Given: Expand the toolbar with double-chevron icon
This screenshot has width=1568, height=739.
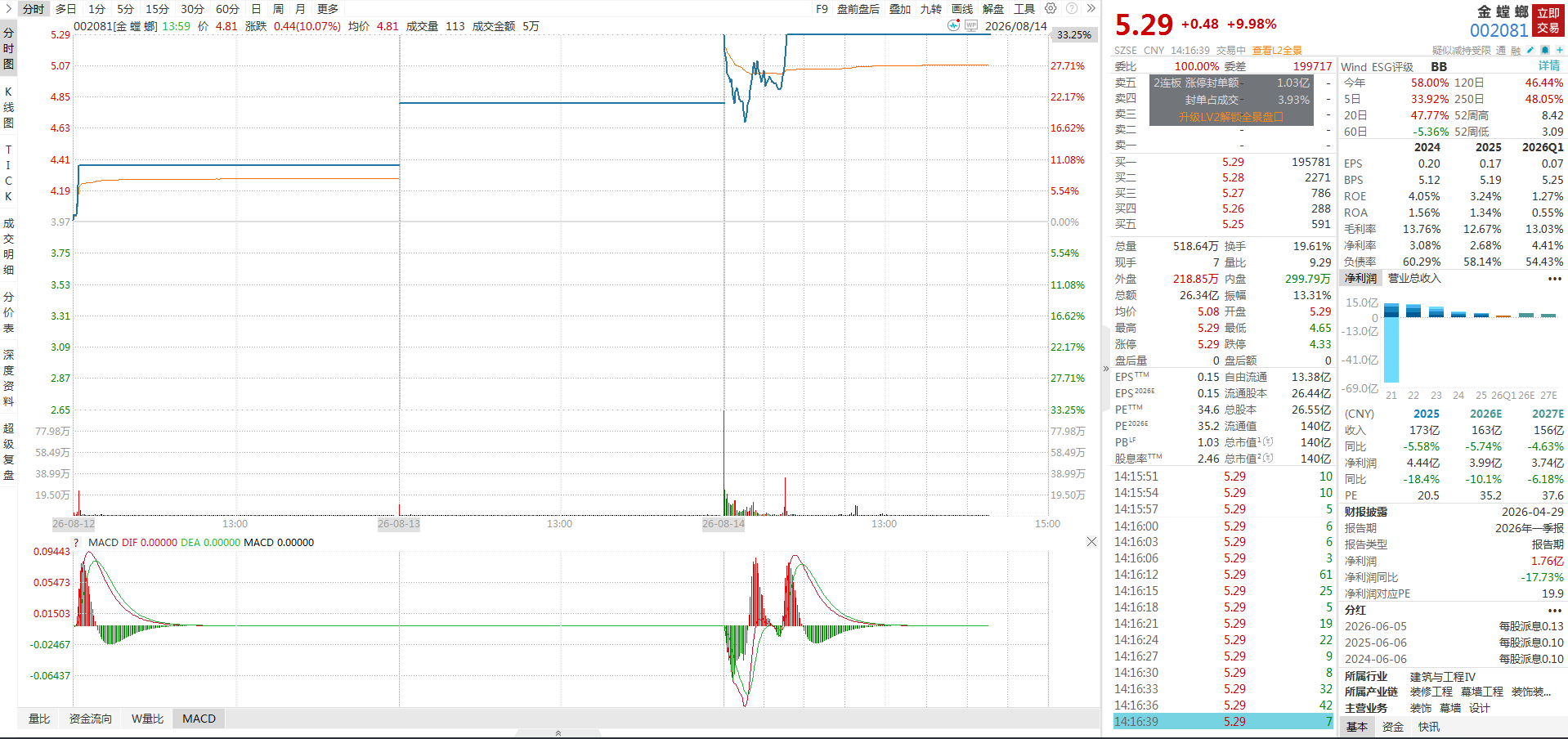Looking at the screenshot, I should point(1091,9).
